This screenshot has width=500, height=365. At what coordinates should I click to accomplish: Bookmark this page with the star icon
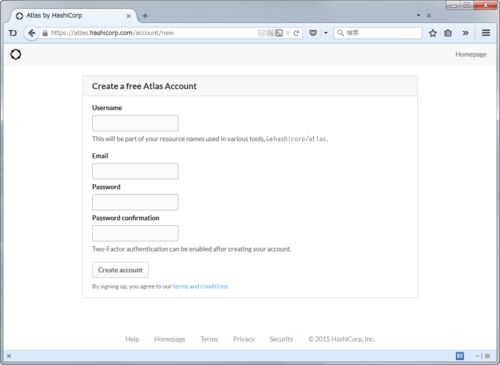[x=433, y=33]
